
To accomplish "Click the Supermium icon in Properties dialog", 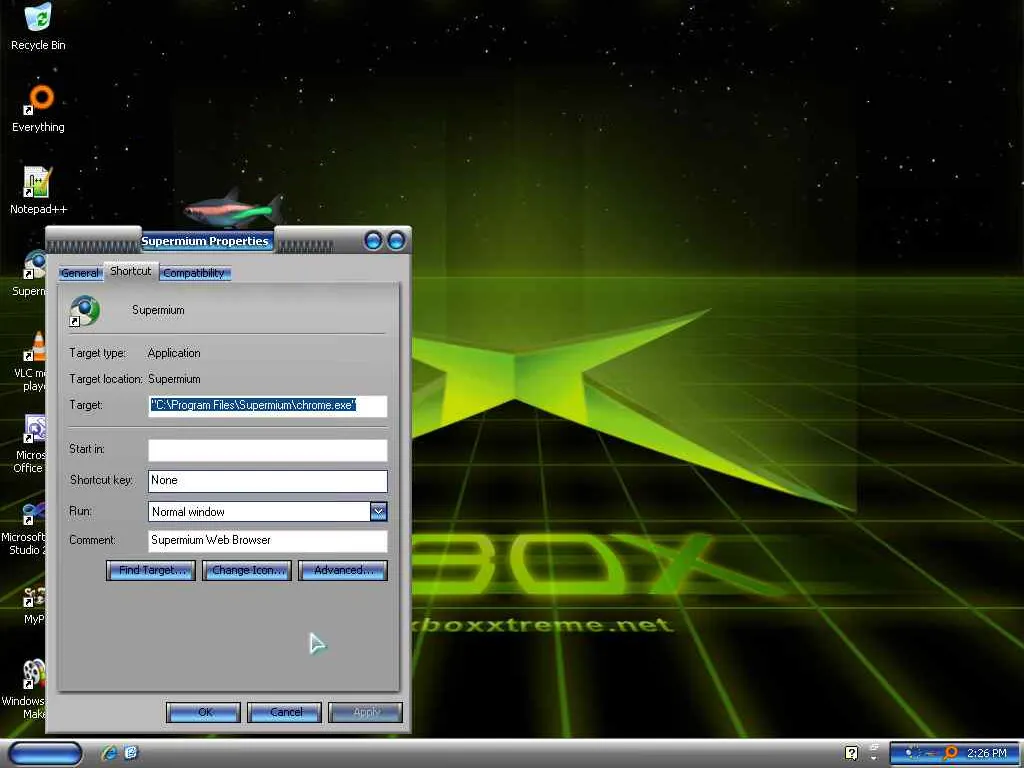I will point(85,311).
